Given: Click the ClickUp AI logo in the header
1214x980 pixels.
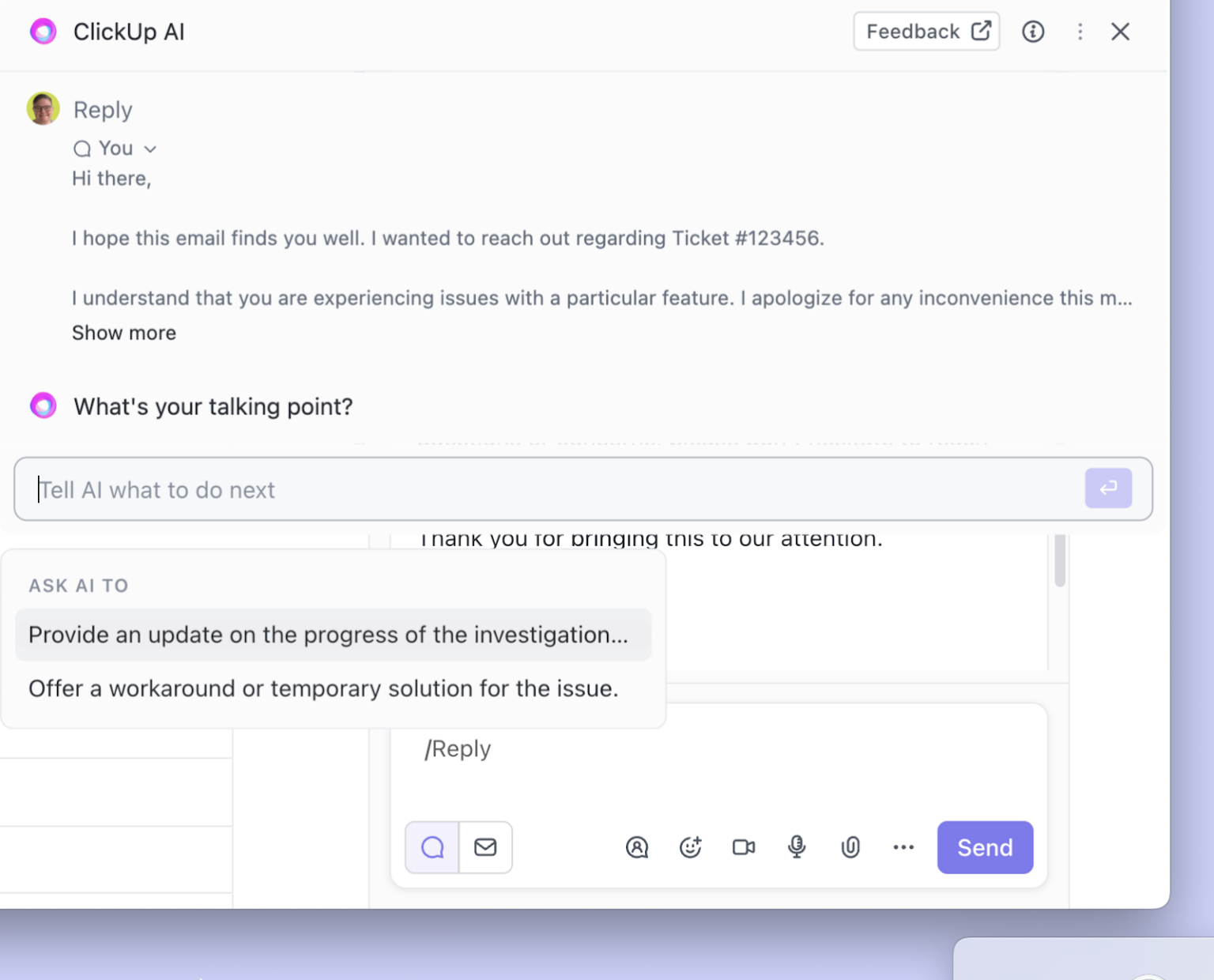Looking at the screenshot, I should pos(43,32).
